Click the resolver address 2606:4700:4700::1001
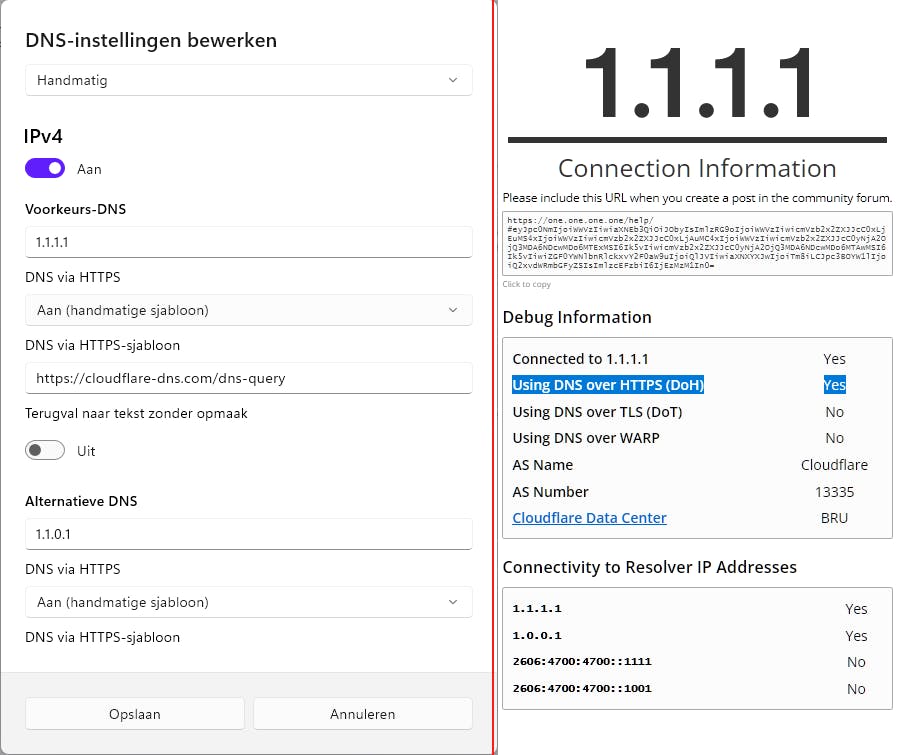The height and width of the screenshot is (755, 900). click(x=582, y=688)
